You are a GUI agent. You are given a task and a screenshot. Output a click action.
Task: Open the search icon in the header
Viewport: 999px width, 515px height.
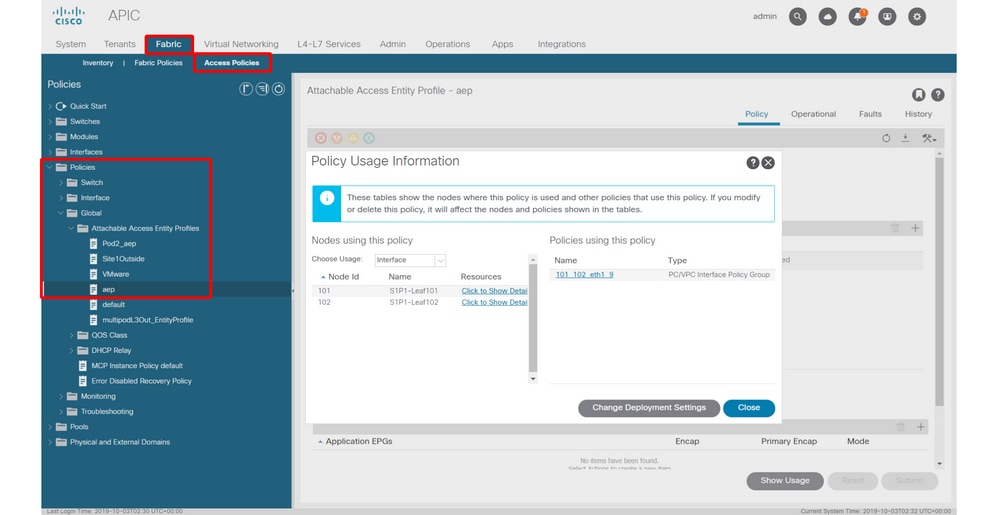(798, 17)
